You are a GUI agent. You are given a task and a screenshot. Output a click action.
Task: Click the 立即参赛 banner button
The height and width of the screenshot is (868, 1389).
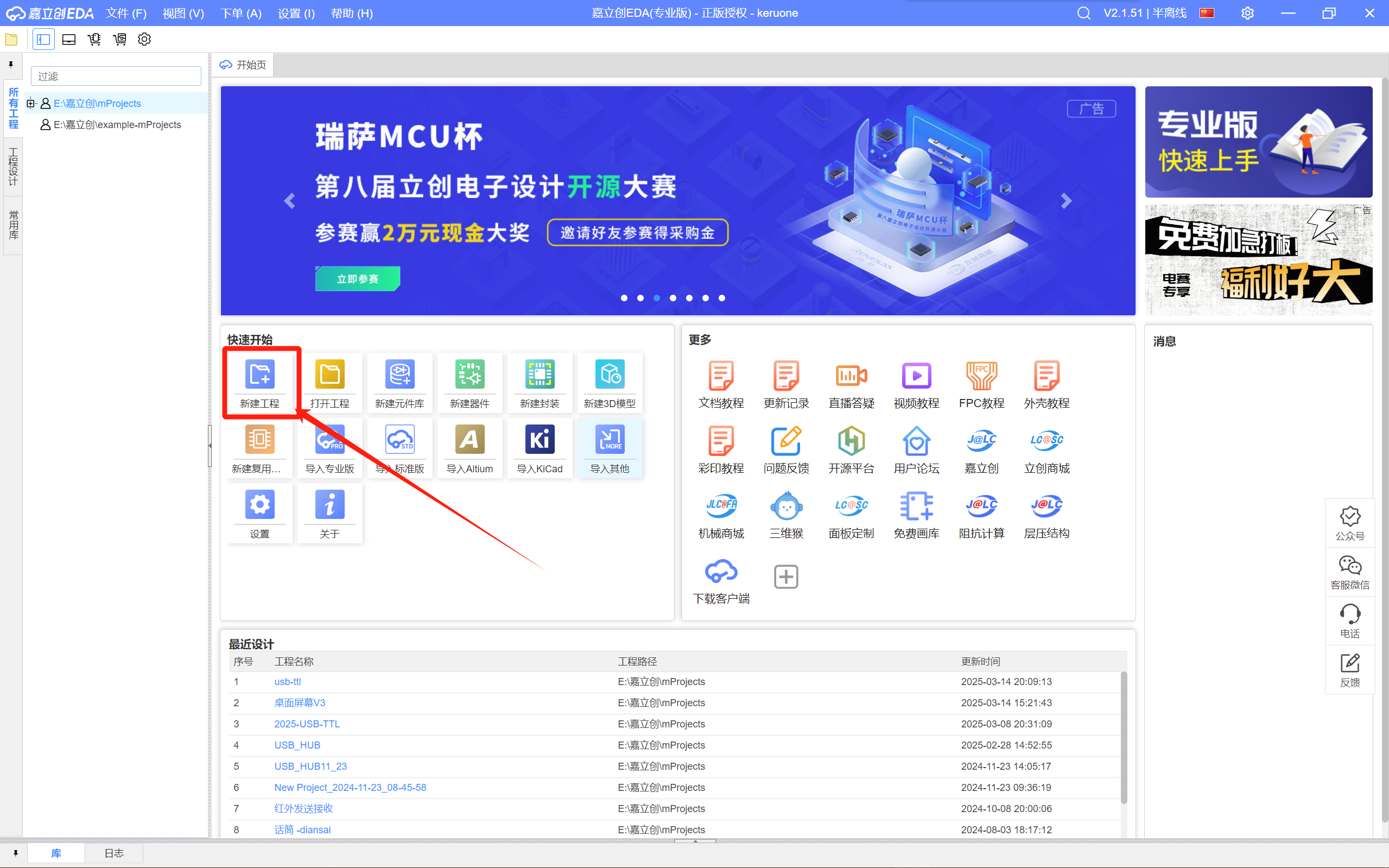(357, 279)
